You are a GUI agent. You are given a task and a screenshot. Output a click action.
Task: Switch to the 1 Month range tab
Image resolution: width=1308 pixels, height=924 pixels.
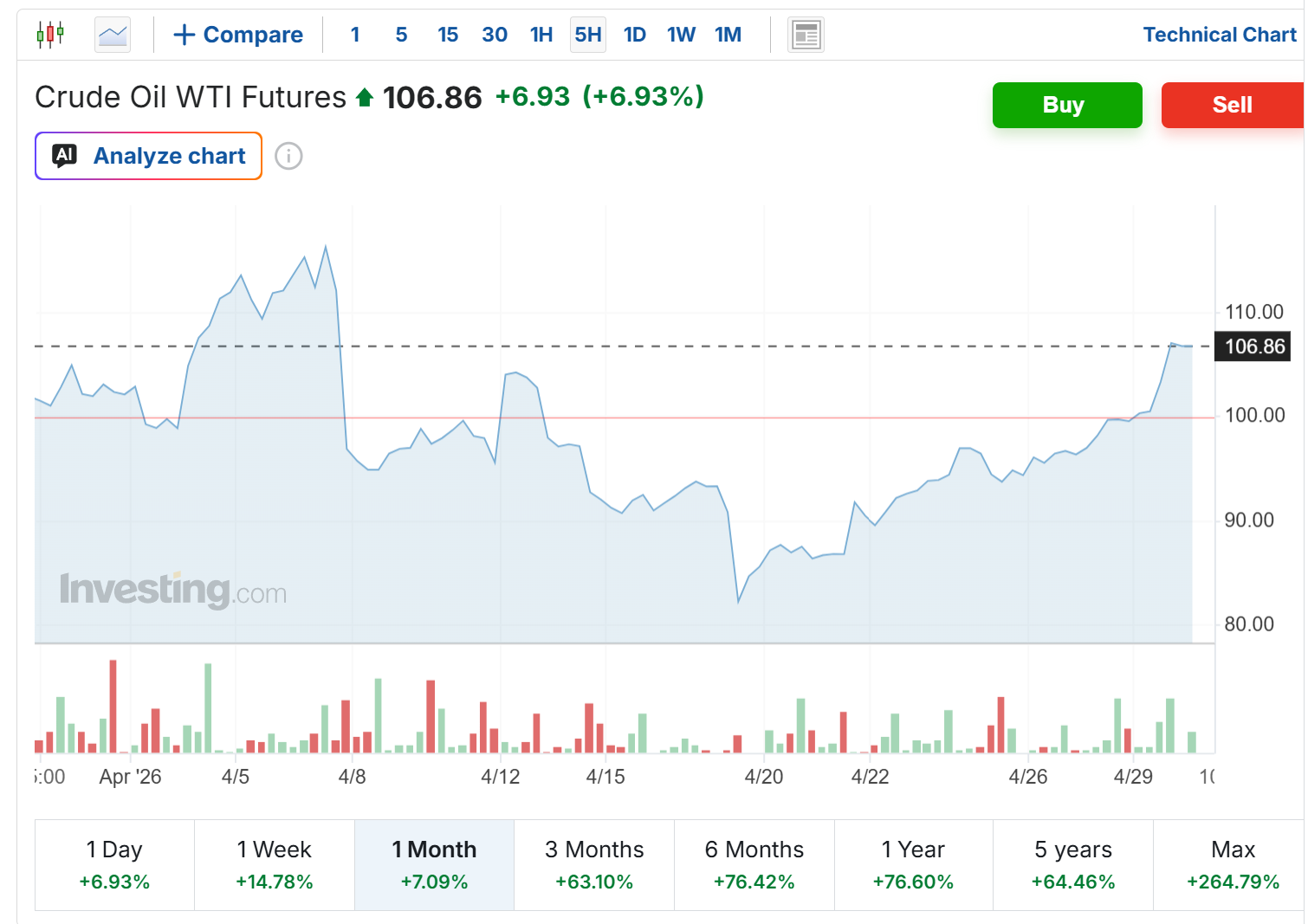(x=434, y=865)
